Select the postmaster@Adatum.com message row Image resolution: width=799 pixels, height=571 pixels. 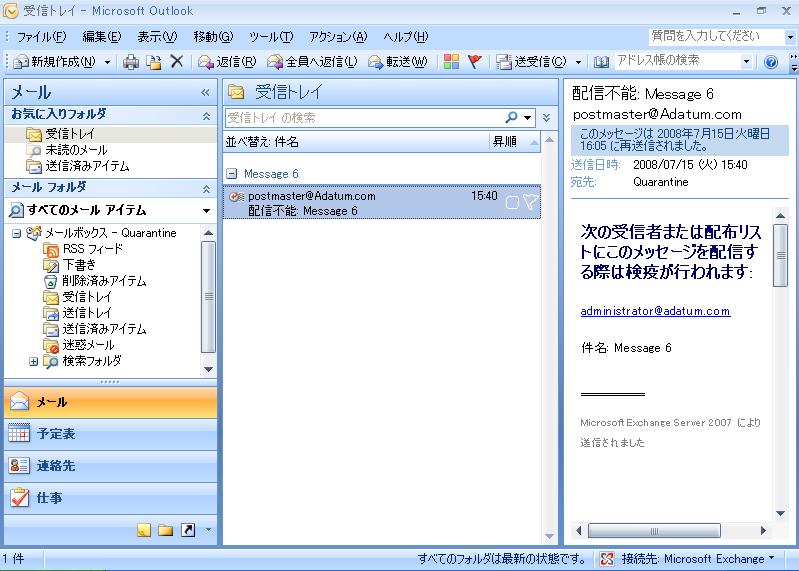coord(382,202)
